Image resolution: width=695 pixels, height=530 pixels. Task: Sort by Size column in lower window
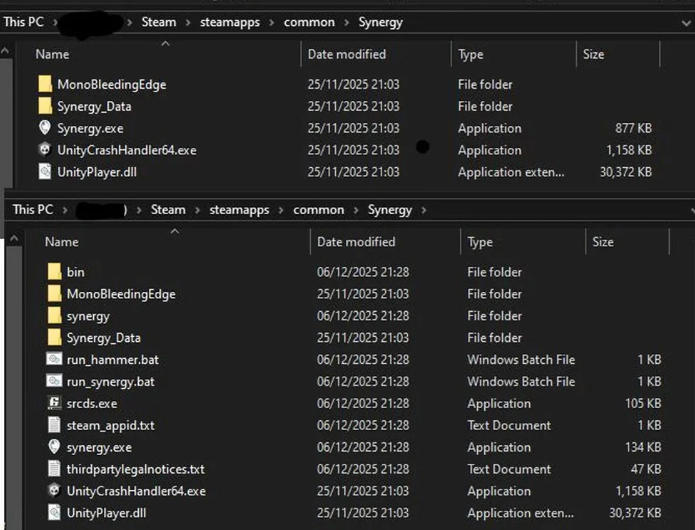pos(603,242)
